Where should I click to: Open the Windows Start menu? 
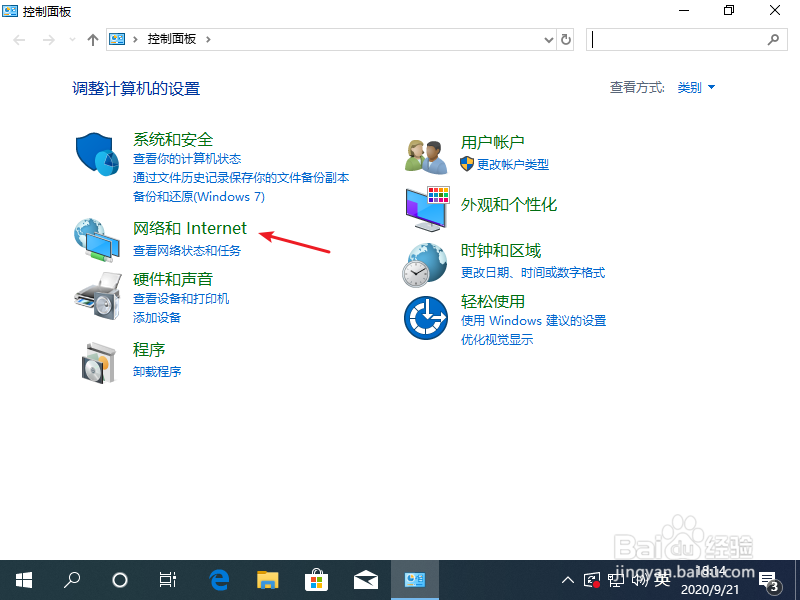click(23, 580)
